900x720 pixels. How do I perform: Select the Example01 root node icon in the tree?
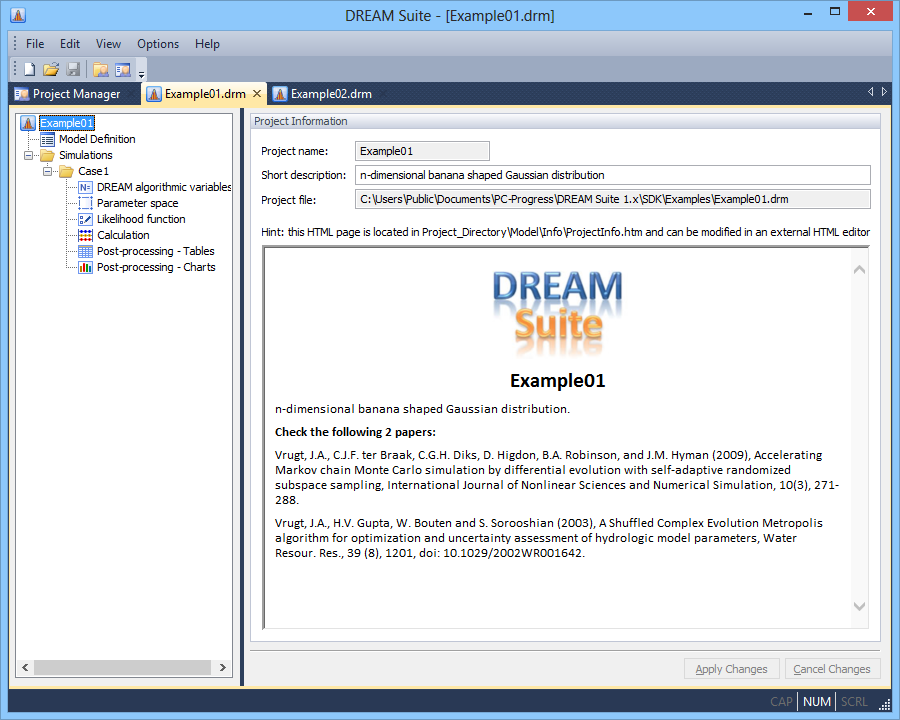point(28,123)
